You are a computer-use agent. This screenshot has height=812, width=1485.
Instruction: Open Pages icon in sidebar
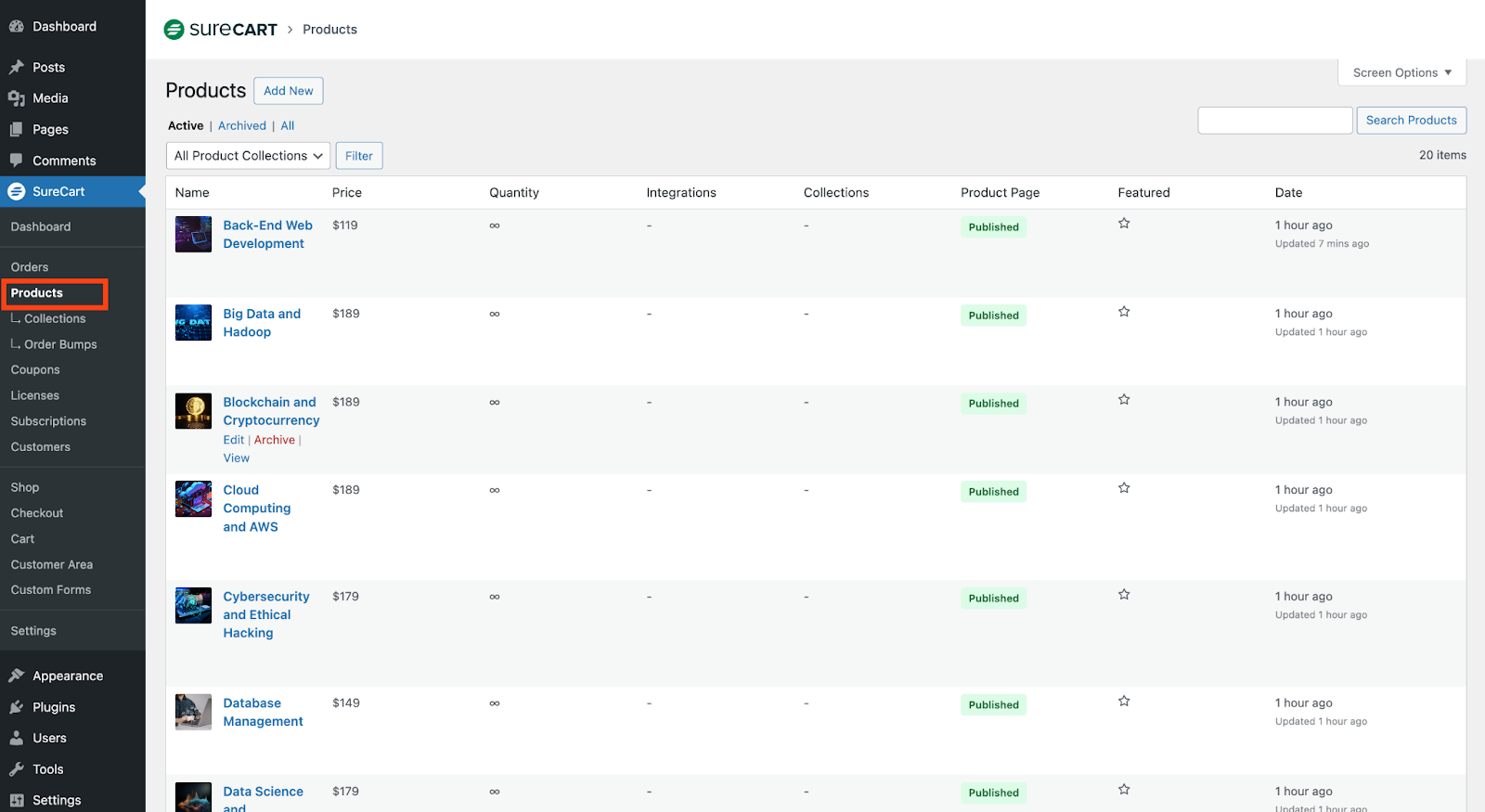click(16, 130)
